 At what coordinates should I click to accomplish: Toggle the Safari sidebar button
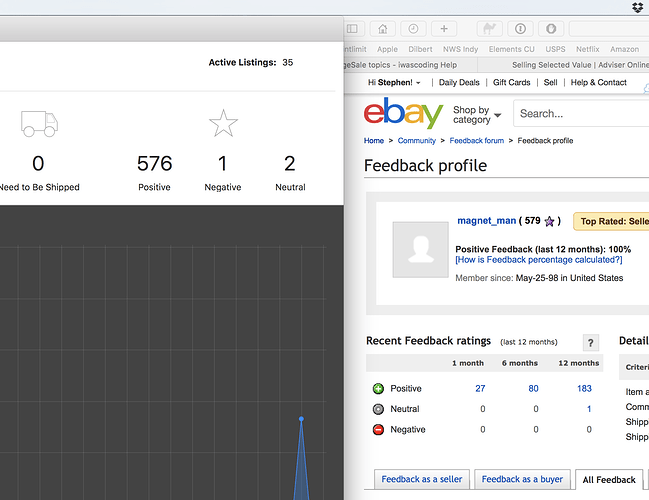(x=352, y=29)
